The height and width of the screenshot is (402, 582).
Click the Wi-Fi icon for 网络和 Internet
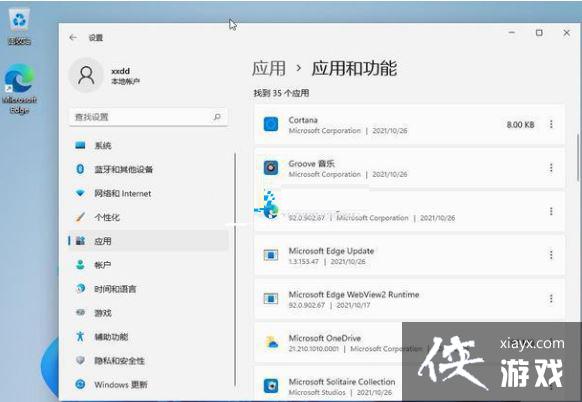point(80,193)
